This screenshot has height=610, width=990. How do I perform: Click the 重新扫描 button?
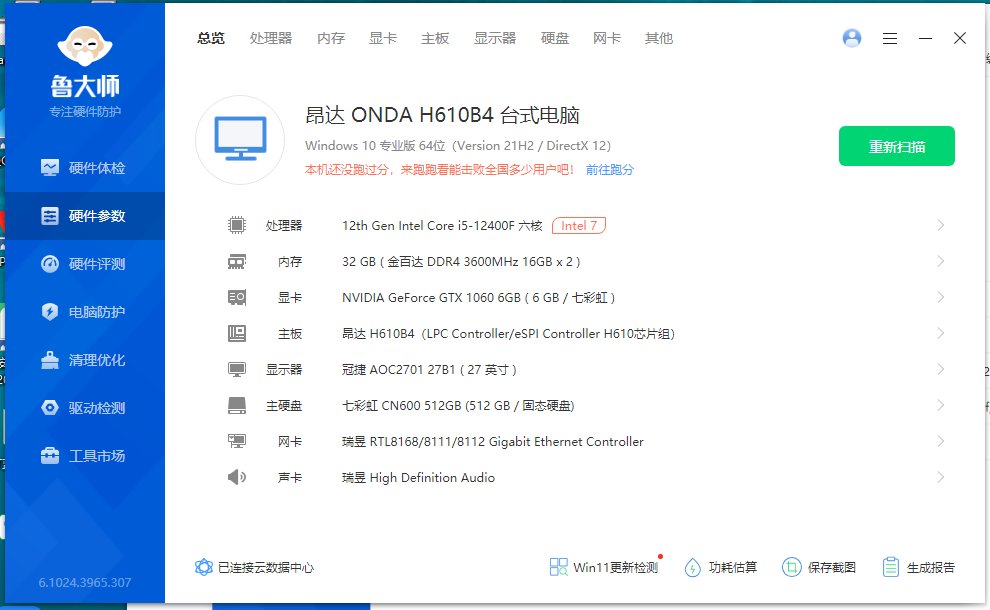(x=897, y=146)
